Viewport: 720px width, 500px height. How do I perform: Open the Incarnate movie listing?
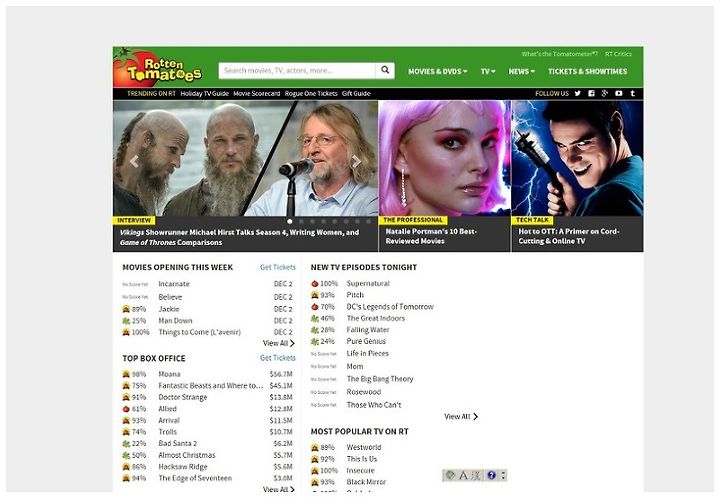[x=174, y=284]
